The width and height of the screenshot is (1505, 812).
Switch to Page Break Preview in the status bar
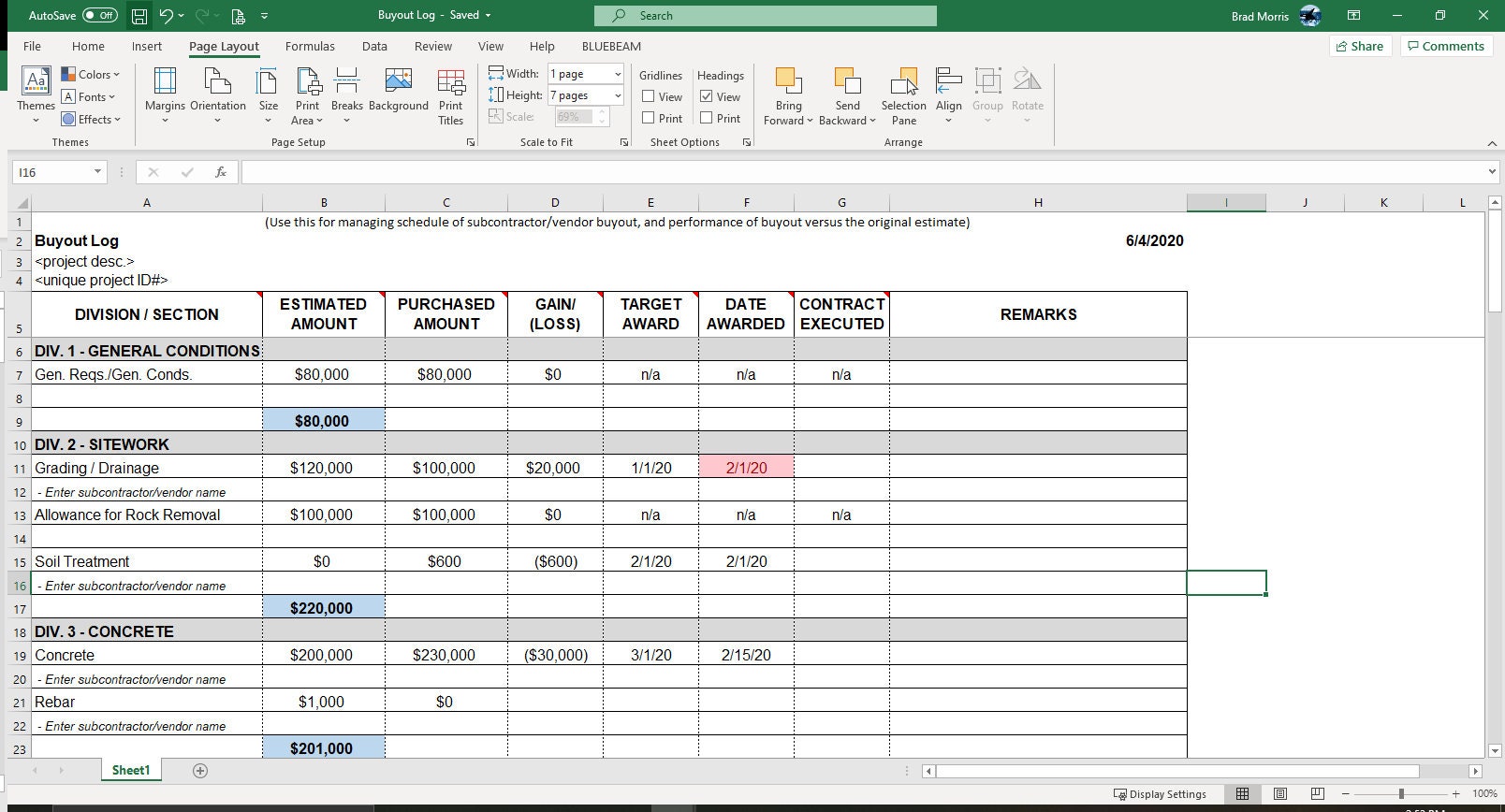1317,794
